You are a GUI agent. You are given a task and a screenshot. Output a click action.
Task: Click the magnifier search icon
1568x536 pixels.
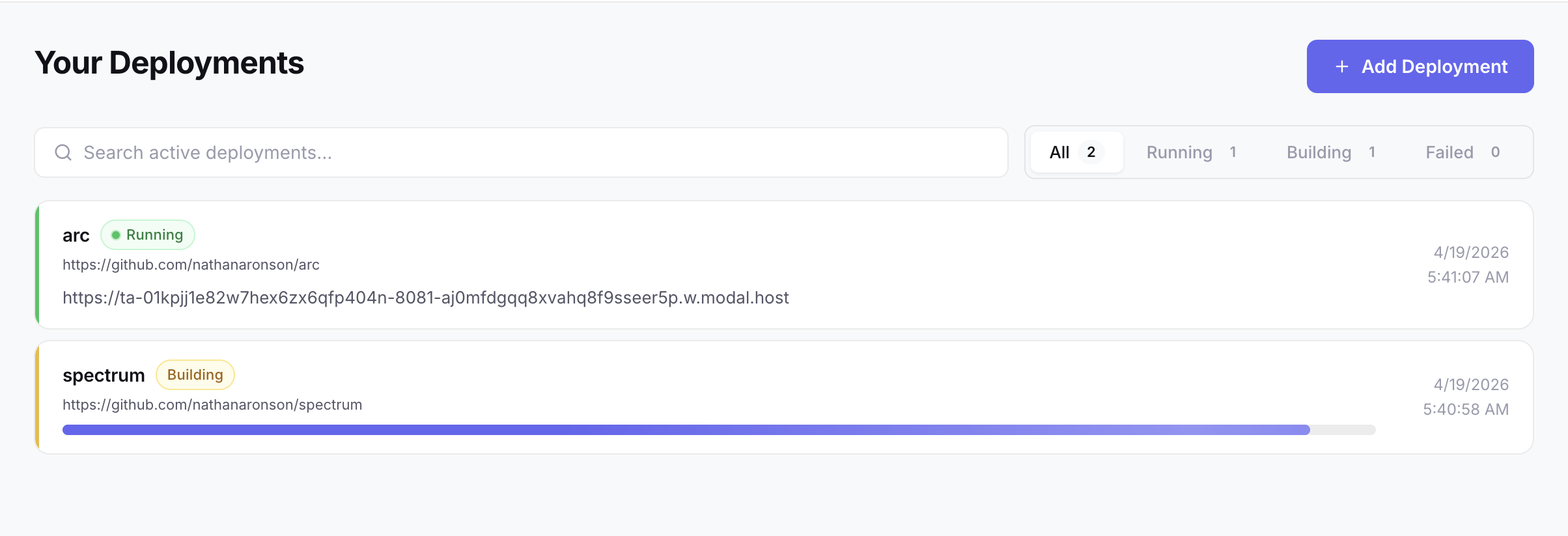tap(63, 152)
